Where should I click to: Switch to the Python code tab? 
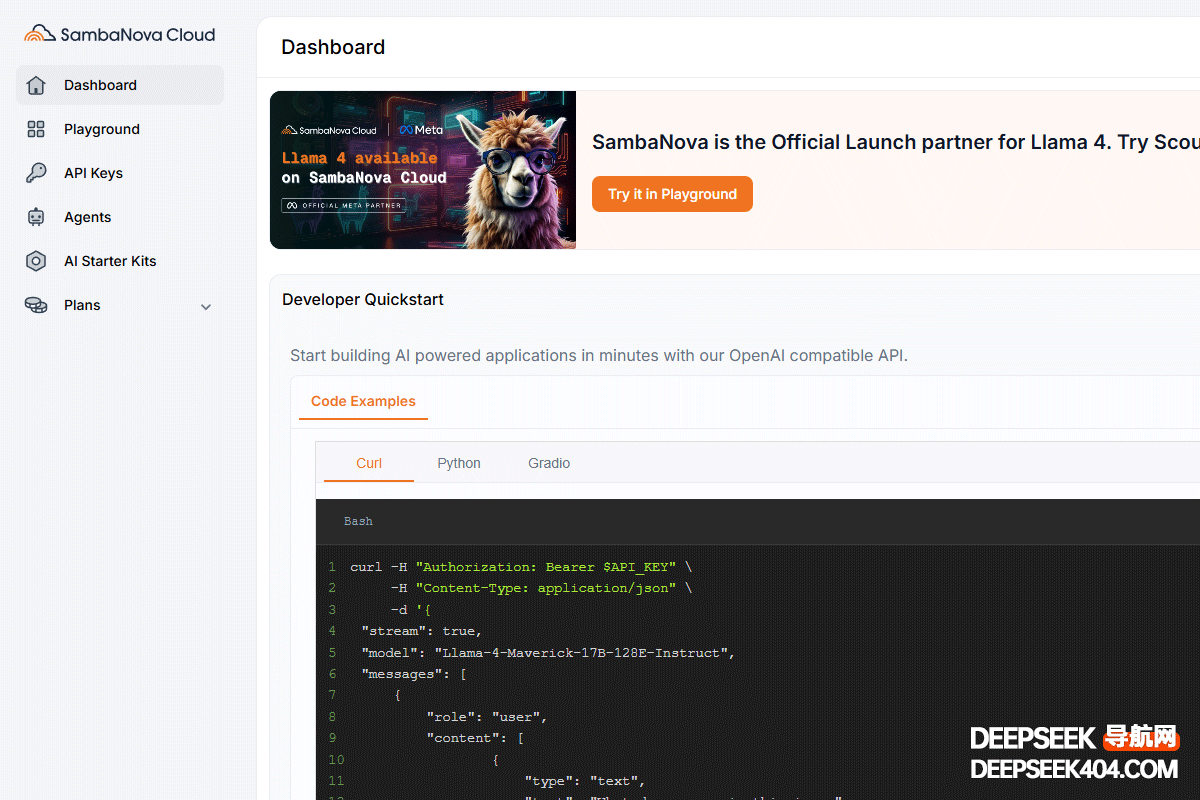click(459, 463)
